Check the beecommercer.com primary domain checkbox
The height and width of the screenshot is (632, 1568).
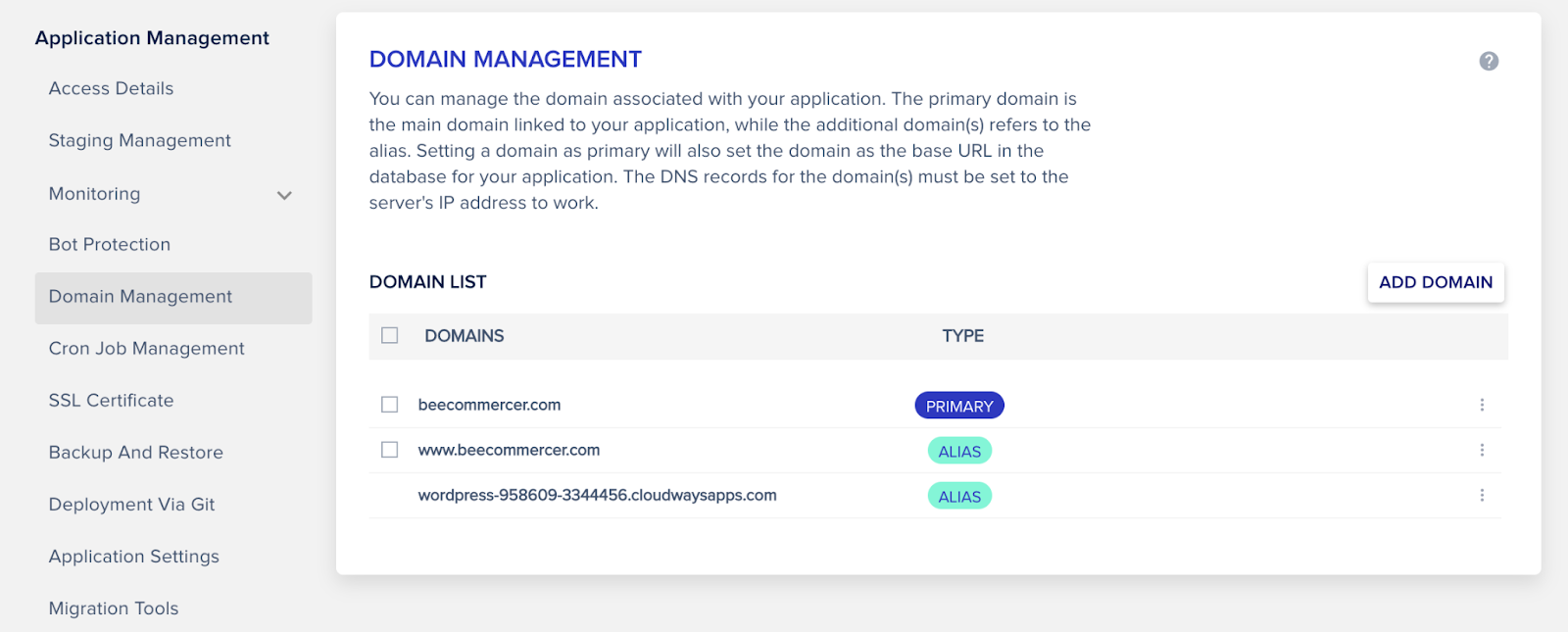point(390,405)
